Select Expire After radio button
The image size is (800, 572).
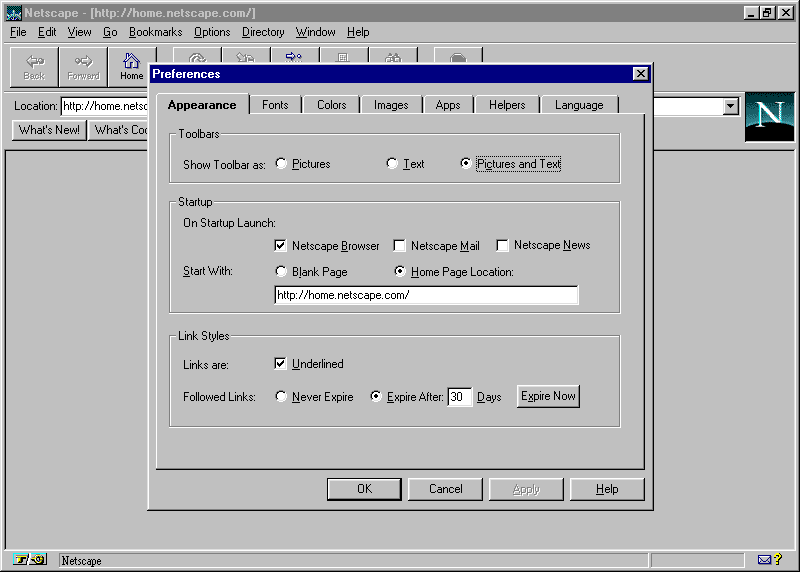click(x=376, y=396)
